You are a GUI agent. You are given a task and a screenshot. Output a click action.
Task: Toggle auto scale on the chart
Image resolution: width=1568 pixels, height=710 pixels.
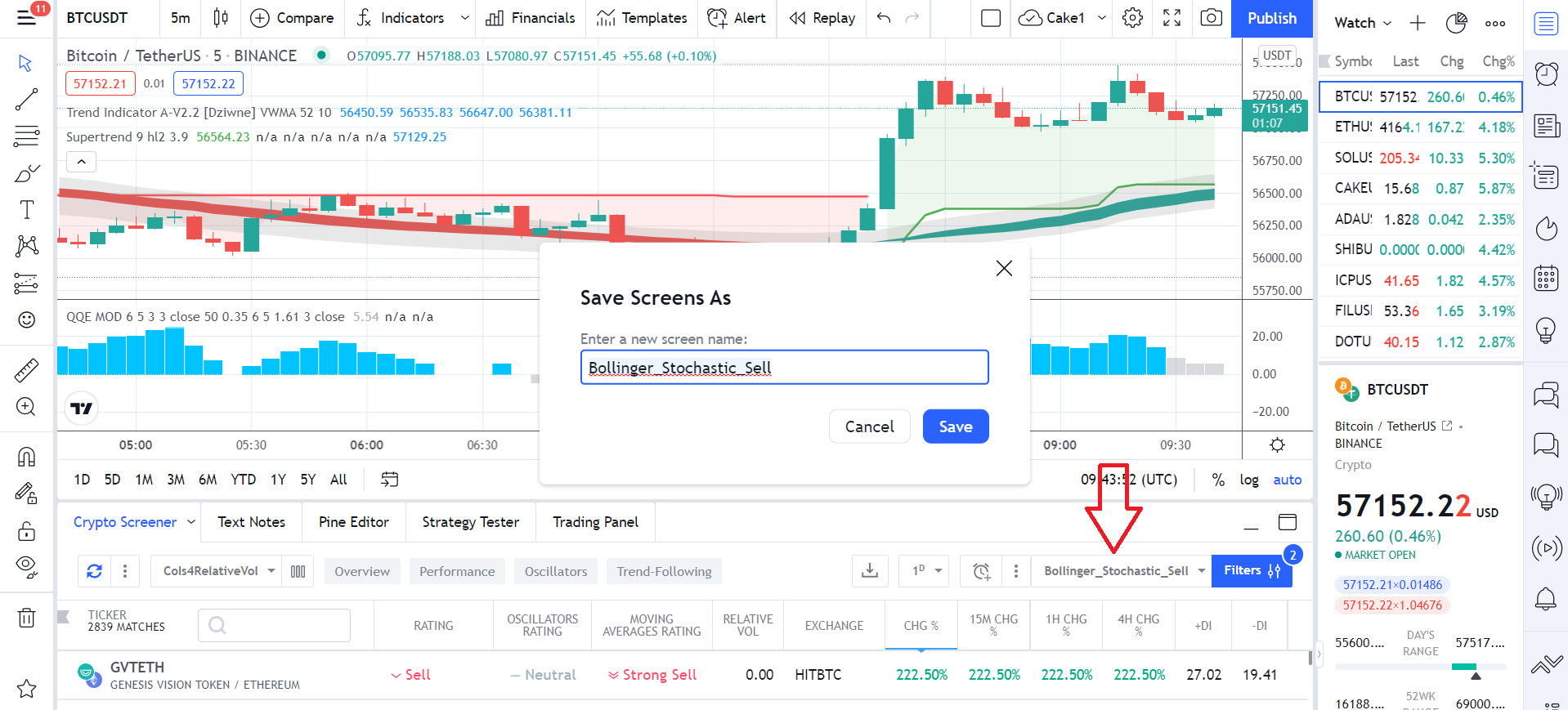[1288, 480]
